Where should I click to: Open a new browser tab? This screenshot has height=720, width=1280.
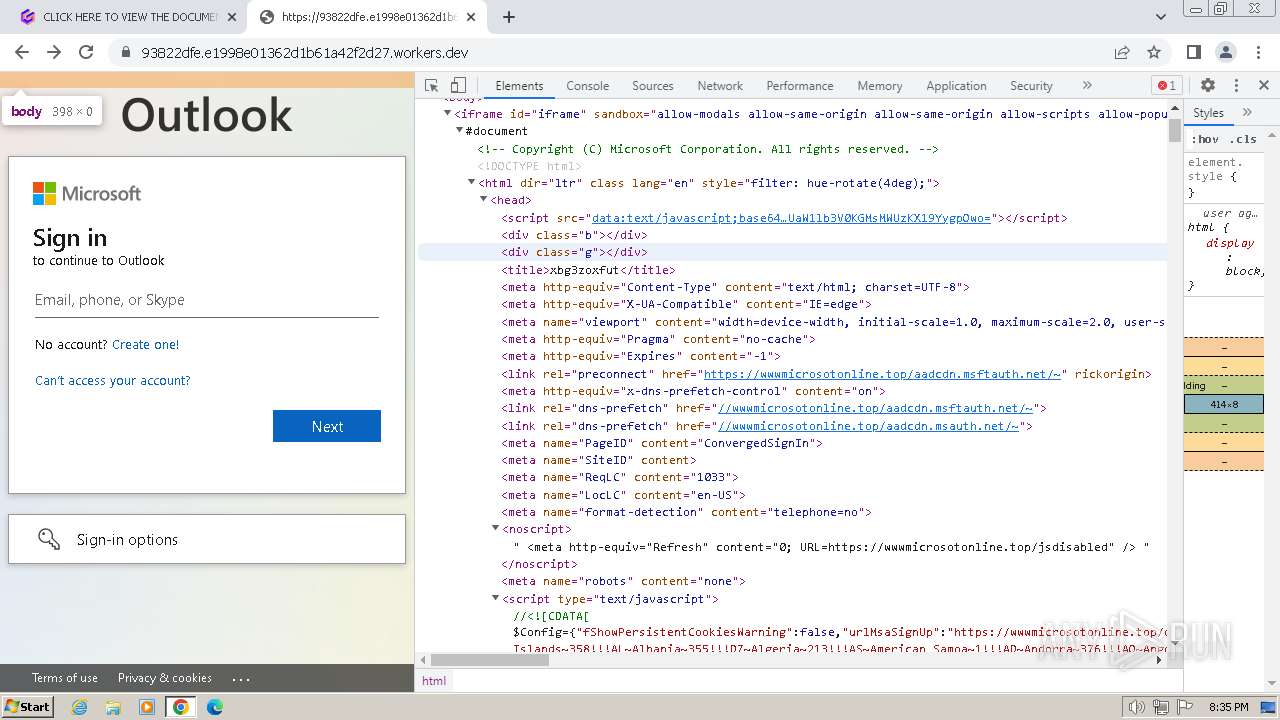click(509, 17)
